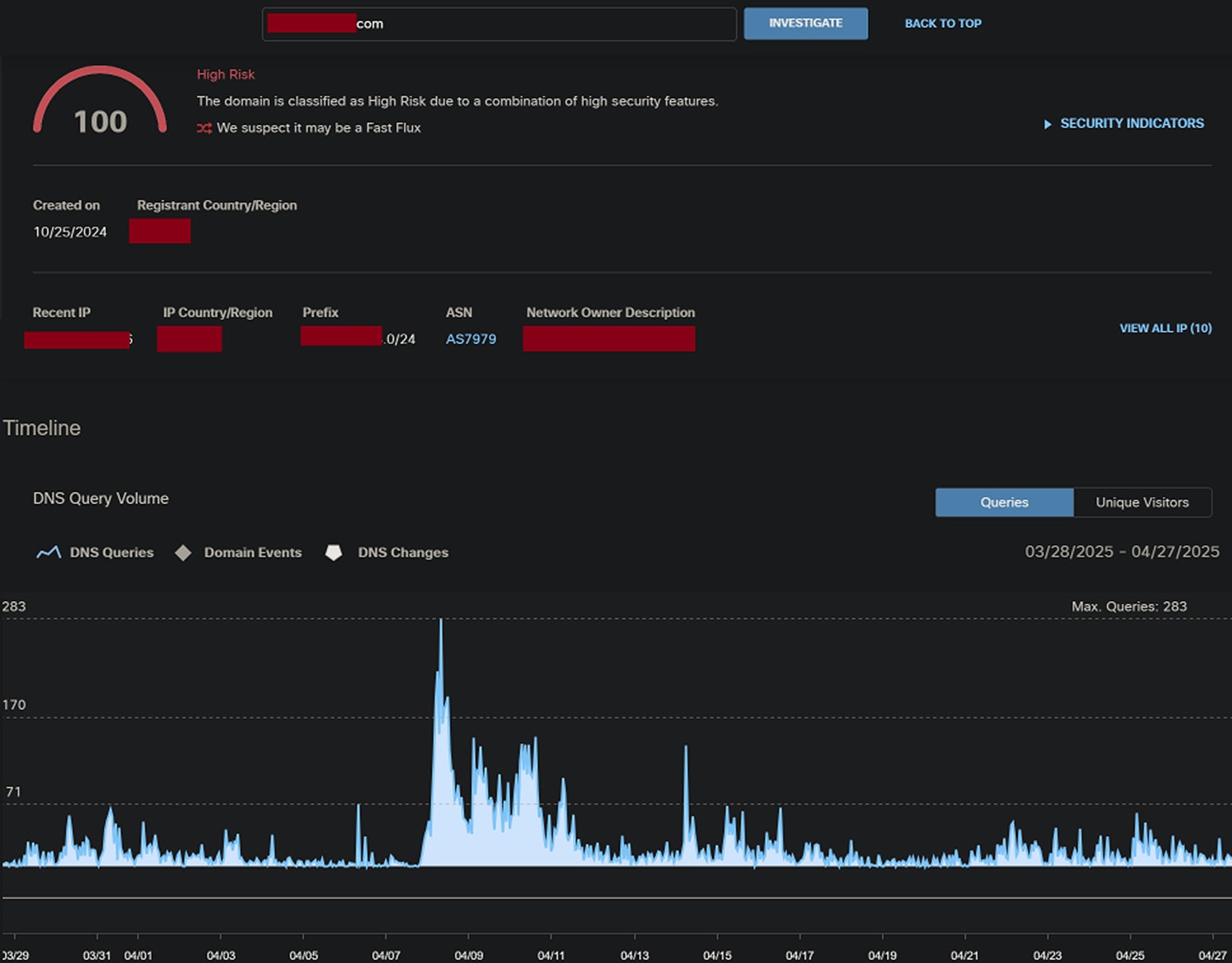1232x963 pixels.
Task: Open the AS7979 ASN link
Action: click(x=471, y=339)
